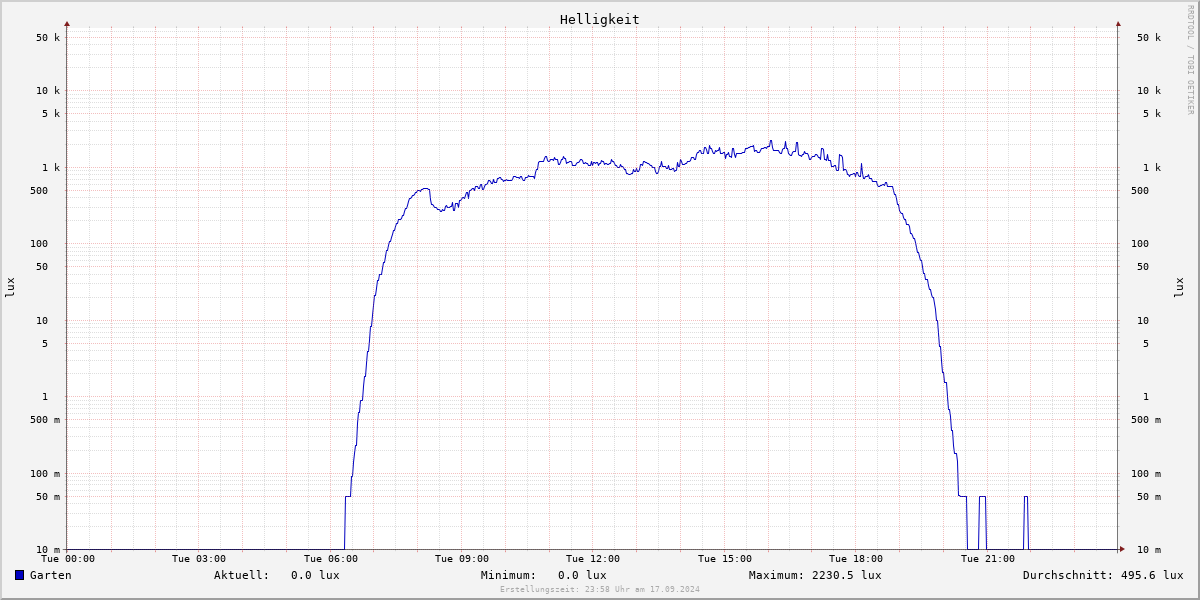Click the 50 k label on left axis
The image size is (1200, 600).
tap(48, 38)
